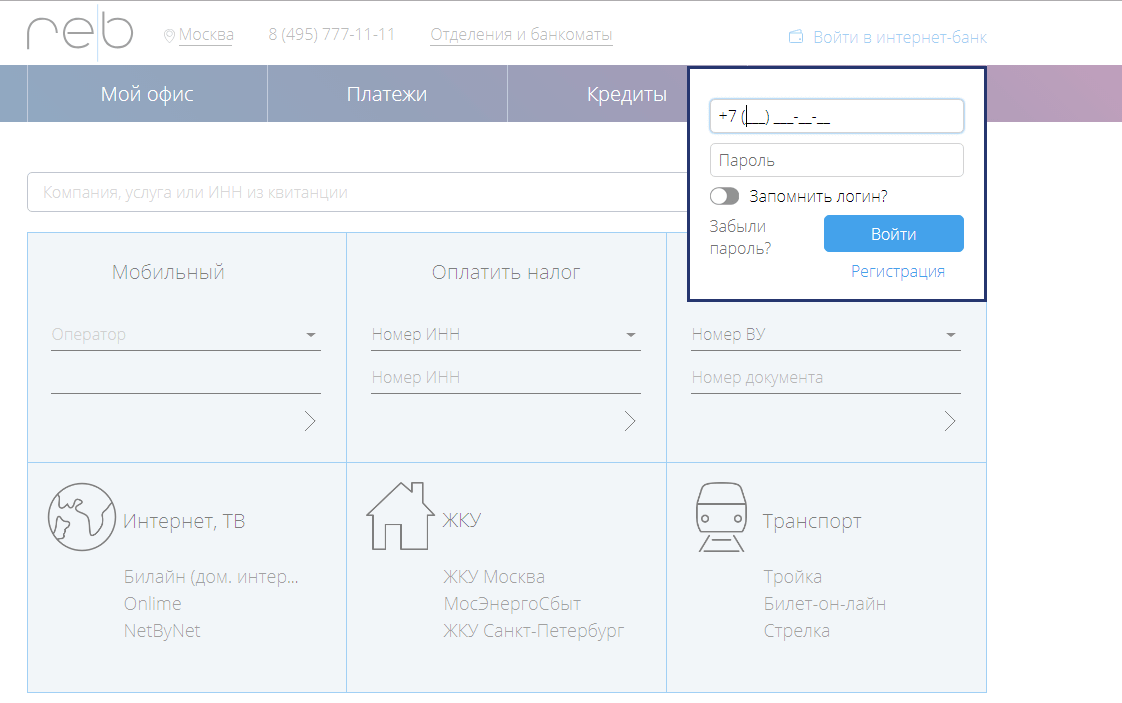Click the Забыли пароль link

[x=740, y=238]
